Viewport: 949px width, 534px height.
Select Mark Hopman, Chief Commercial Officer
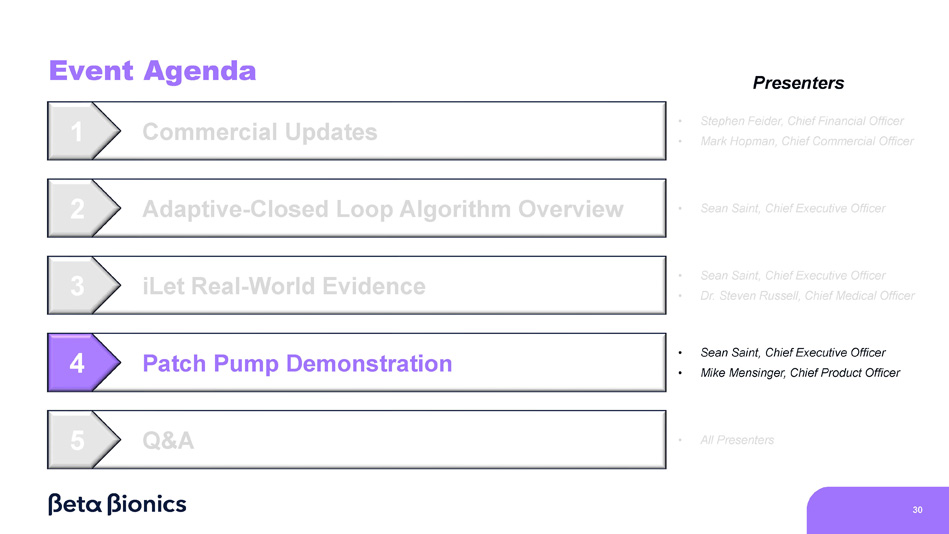point(806,141)
